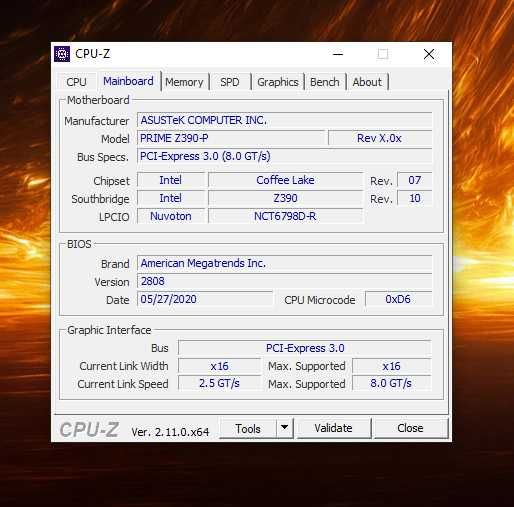Click BIOS version value 2808
514x507 pixels.
pyautogui.click(x=285, y=281)
